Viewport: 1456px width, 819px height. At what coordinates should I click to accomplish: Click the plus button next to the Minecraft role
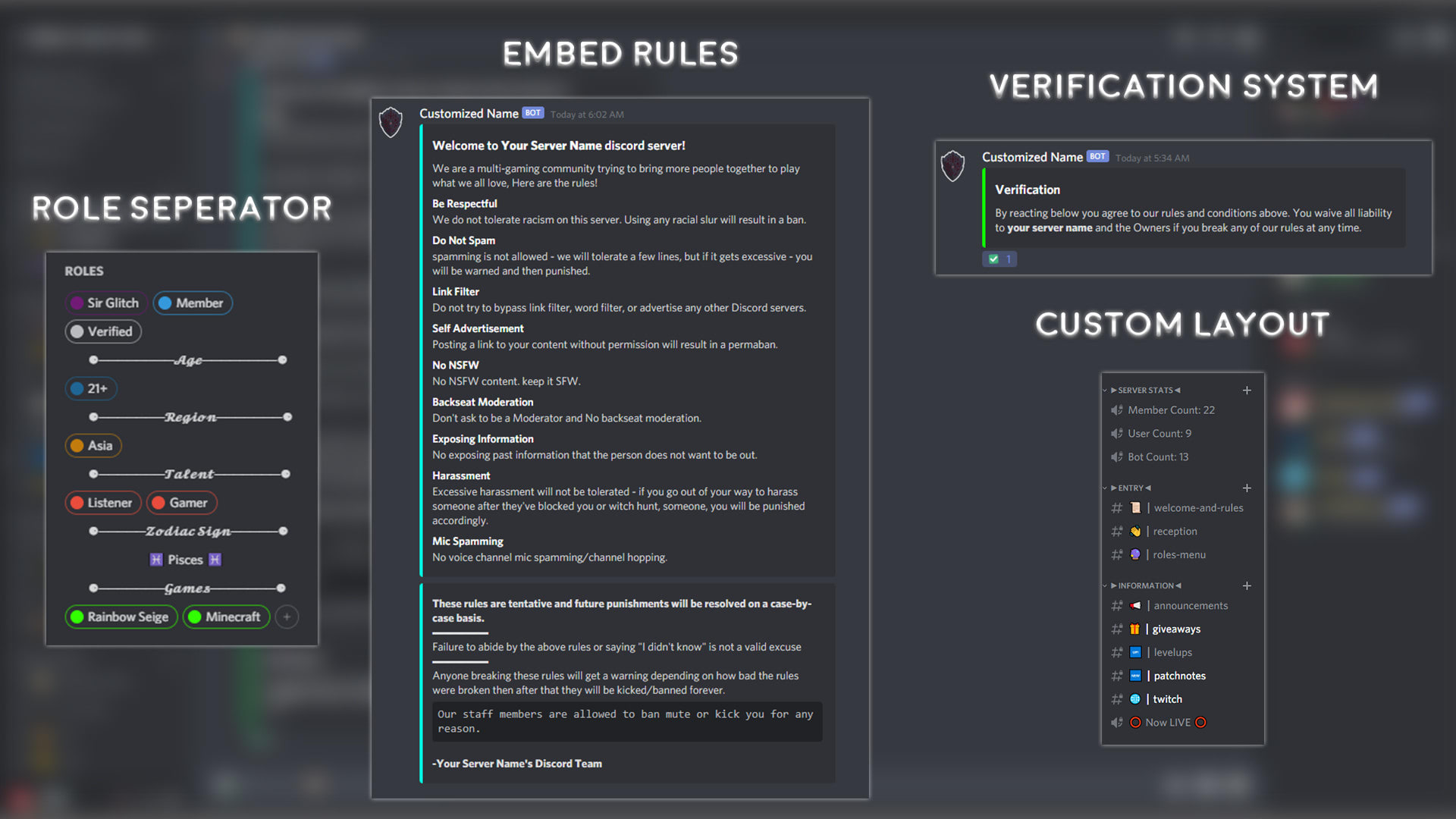click(x=287, y=617)
